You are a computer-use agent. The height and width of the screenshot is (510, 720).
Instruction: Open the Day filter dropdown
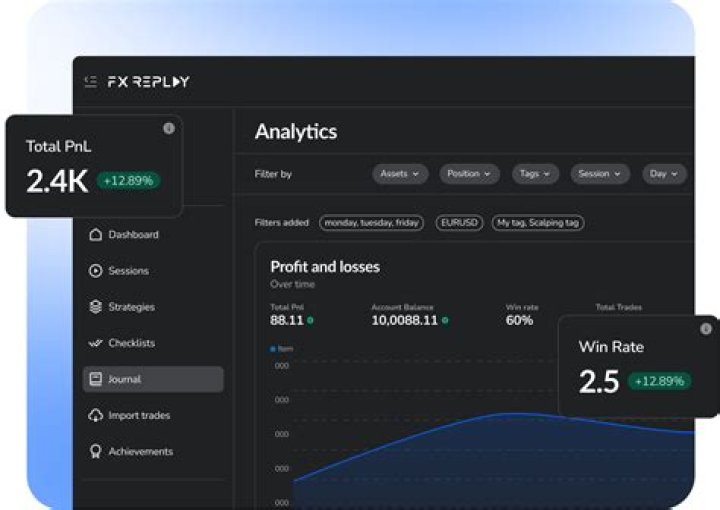click(x=664, y=174)
